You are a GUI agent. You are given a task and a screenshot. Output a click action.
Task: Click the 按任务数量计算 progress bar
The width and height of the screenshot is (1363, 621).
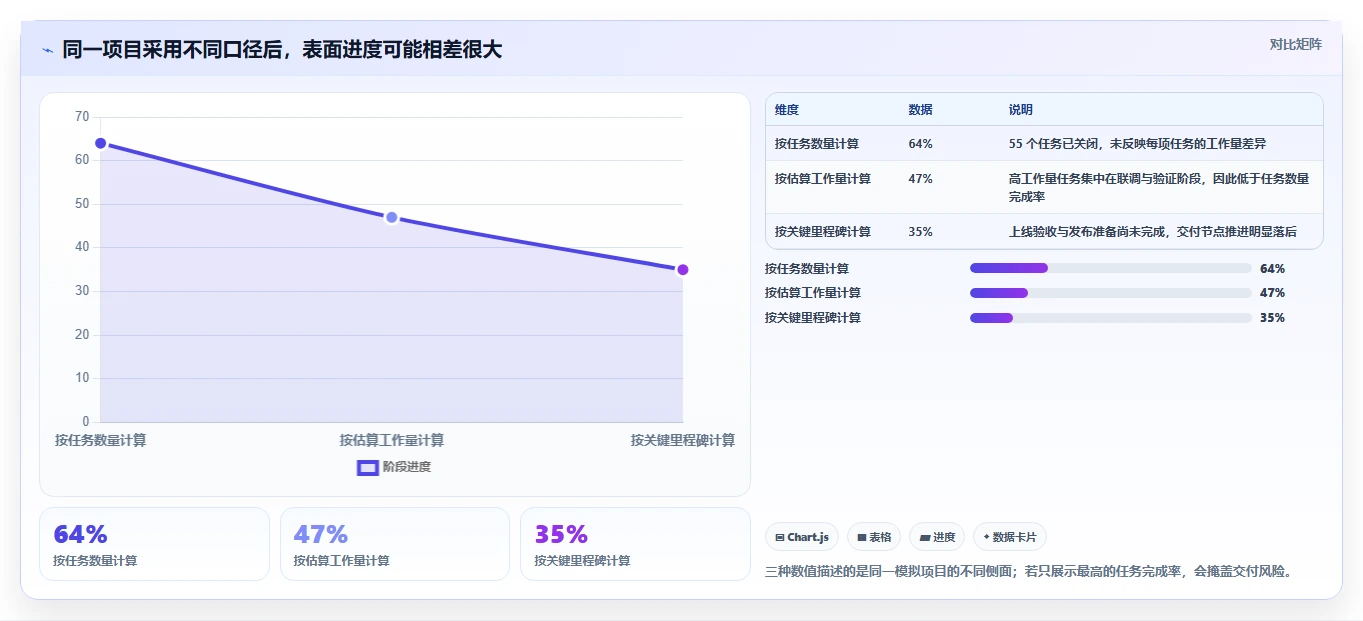point(1110,268)
